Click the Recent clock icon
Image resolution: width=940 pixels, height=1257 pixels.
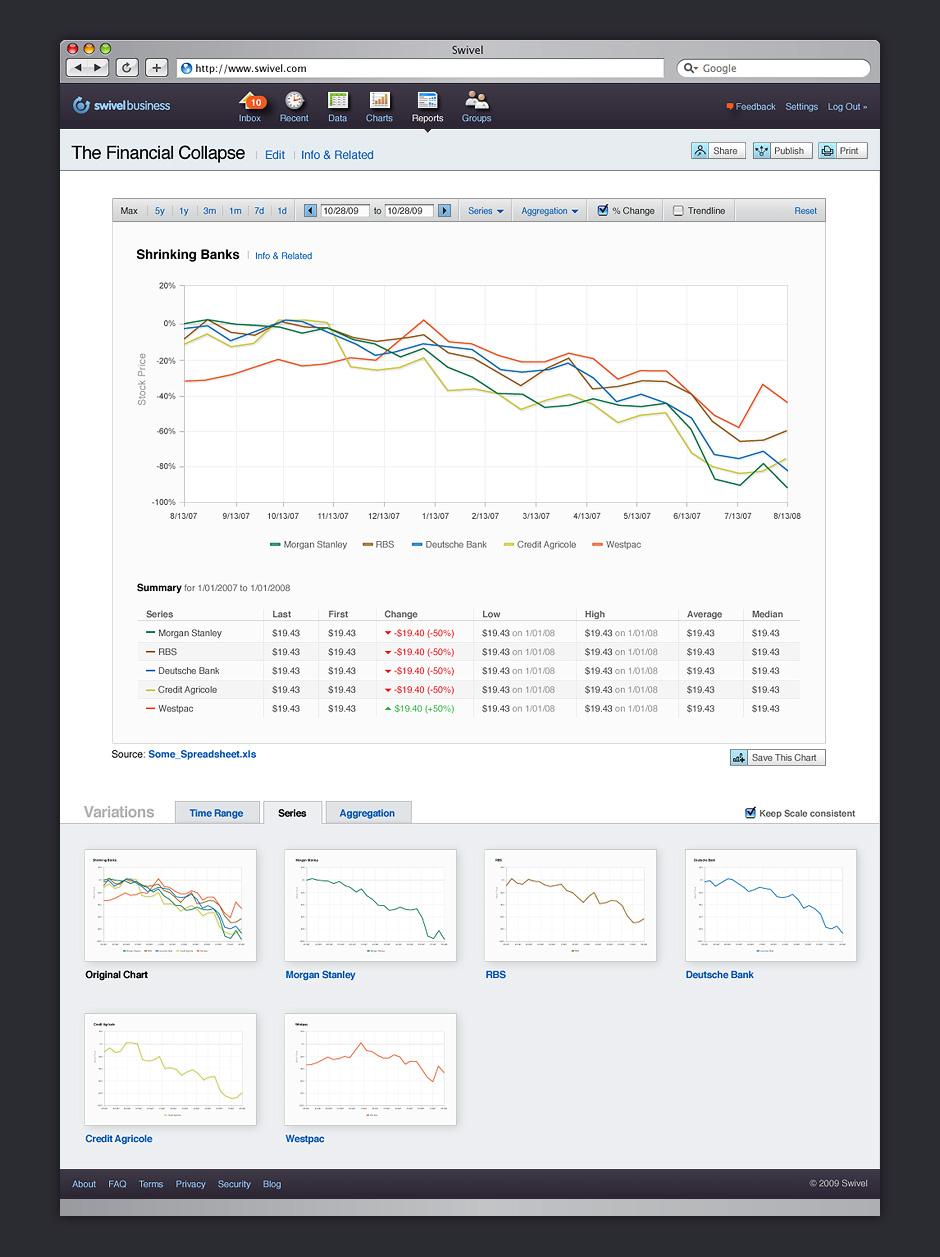294,101
